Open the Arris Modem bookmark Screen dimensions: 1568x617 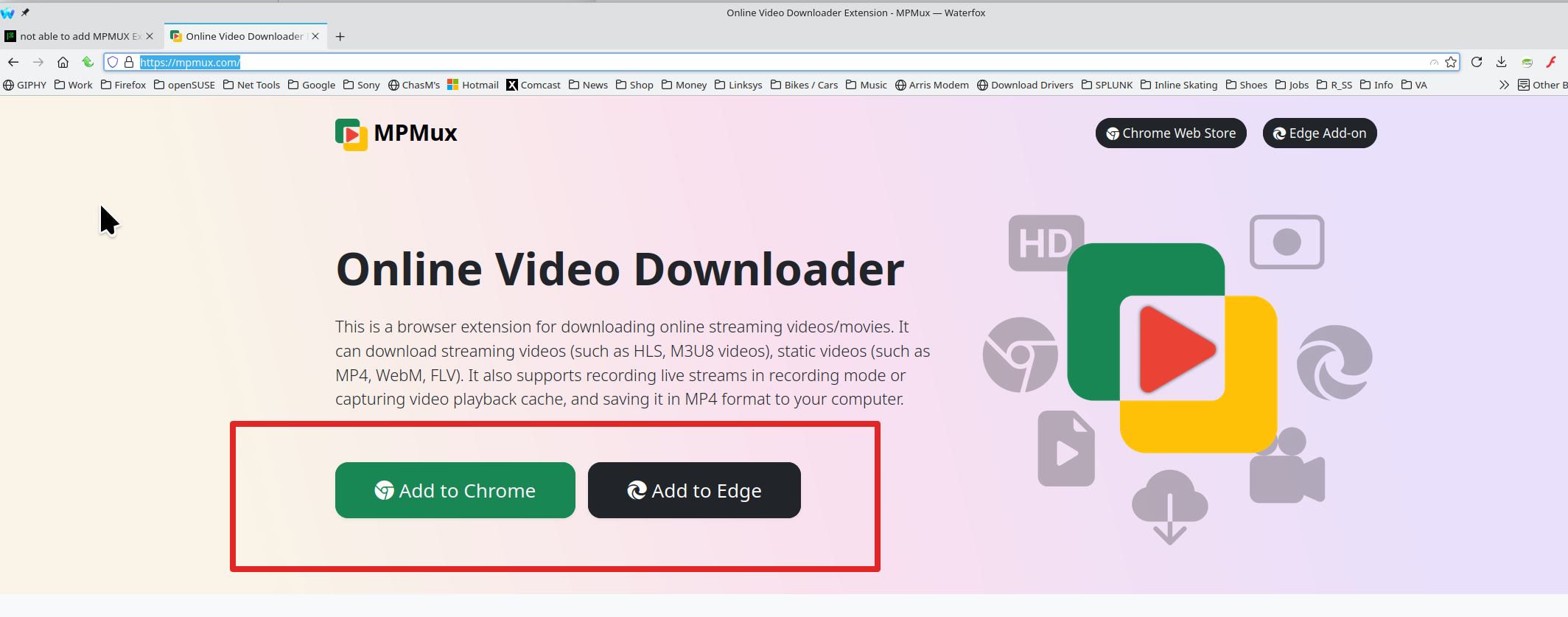(932, 85)
